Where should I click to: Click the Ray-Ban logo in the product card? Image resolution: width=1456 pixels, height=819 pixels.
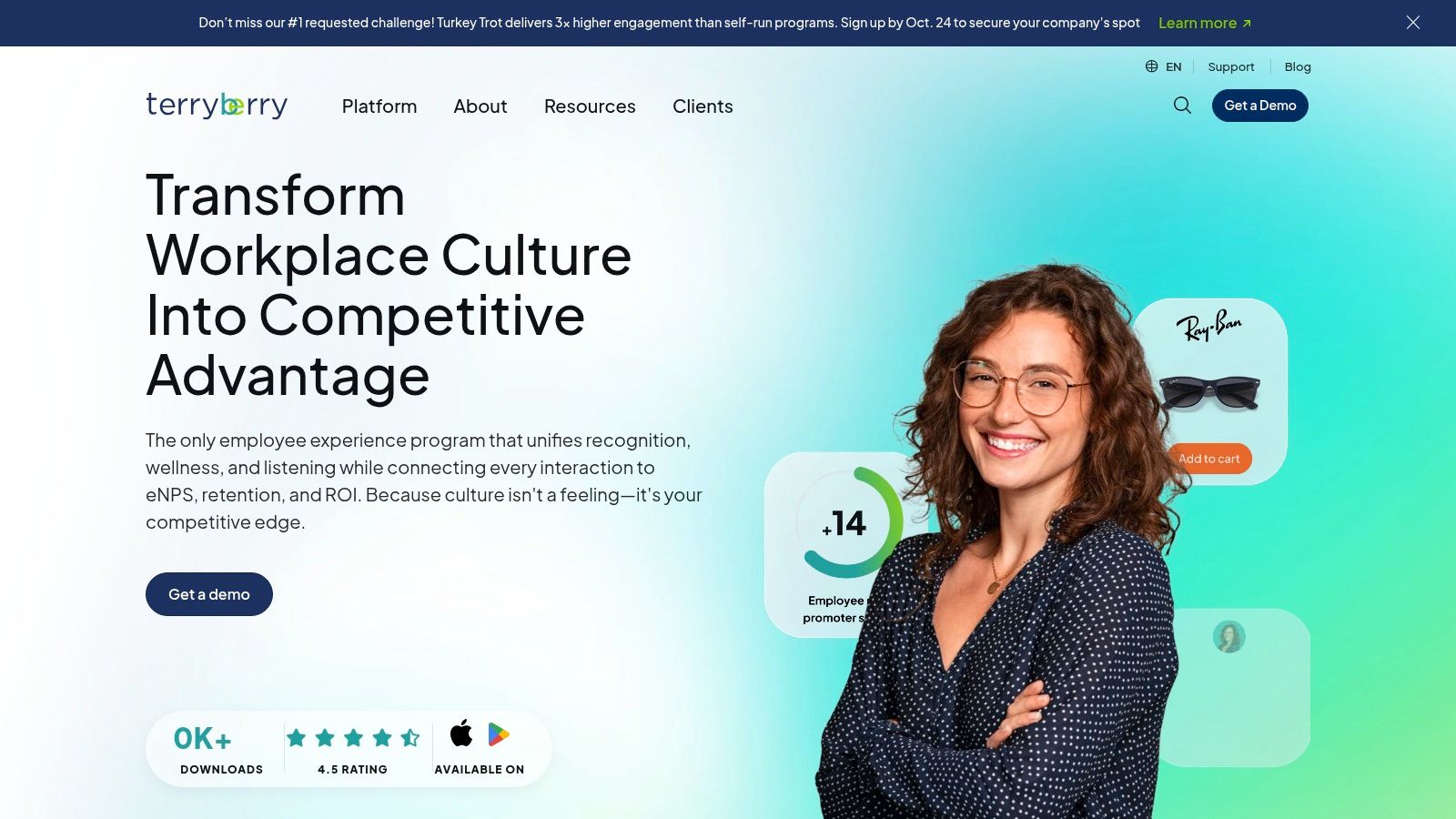1208,325
